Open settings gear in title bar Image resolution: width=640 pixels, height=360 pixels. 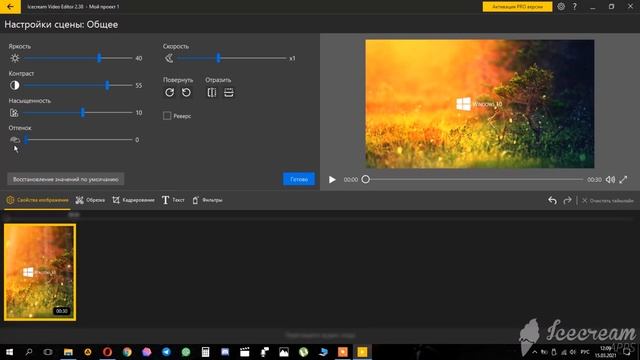coord(561,7)
